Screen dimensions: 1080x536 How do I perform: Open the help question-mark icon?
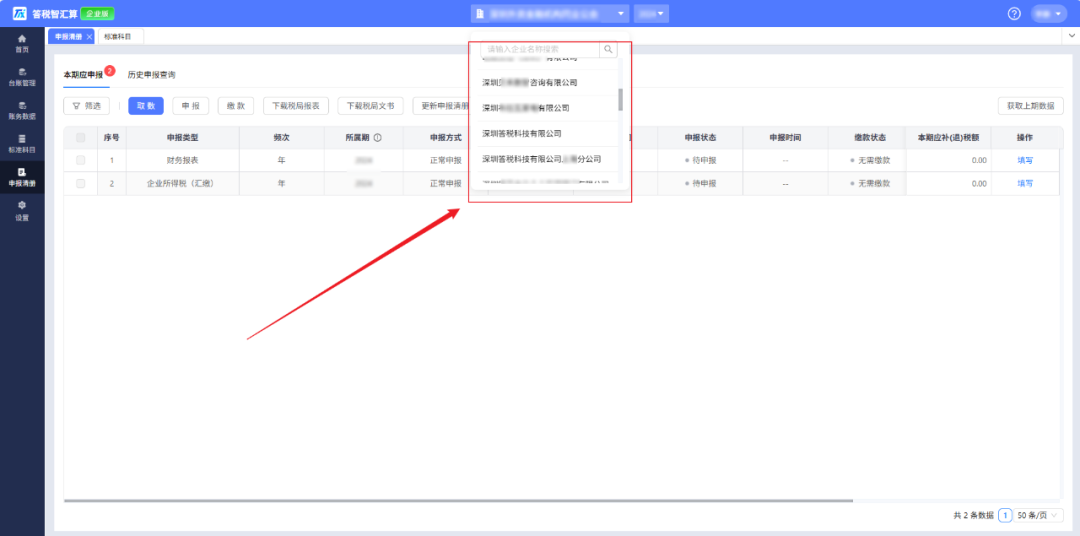pyautogui.click(x=1014, y=14)
